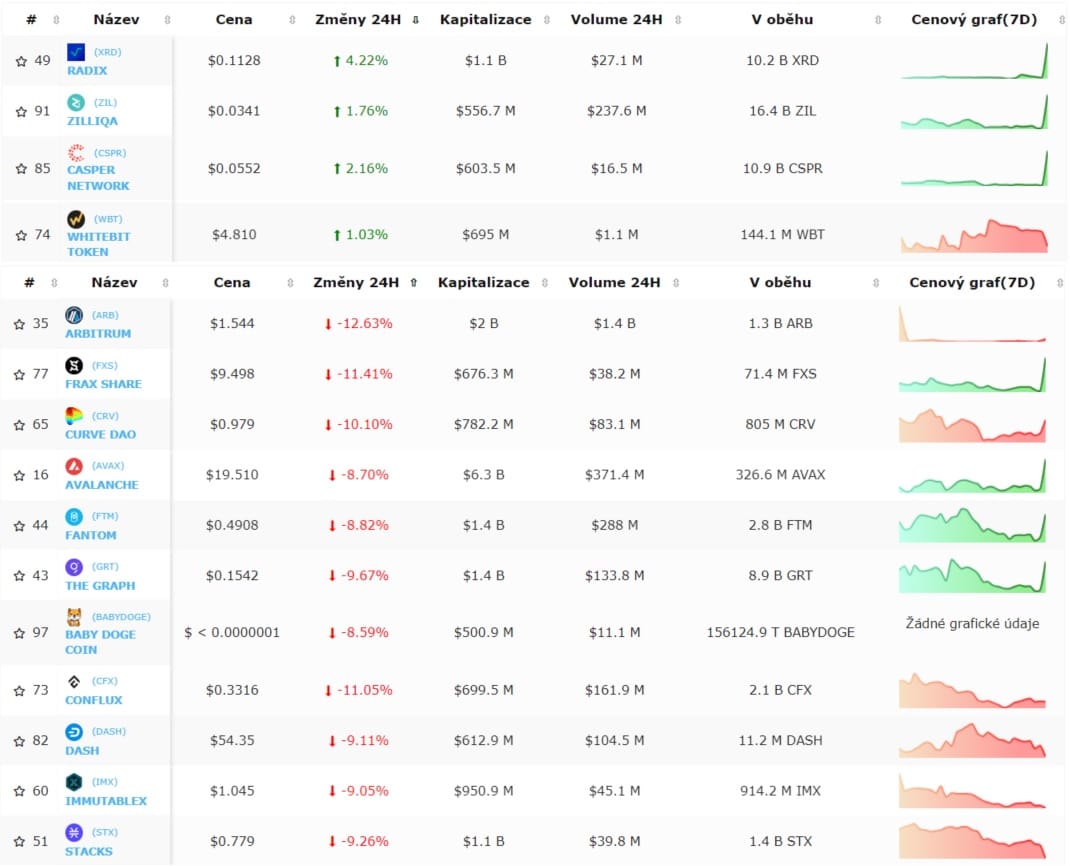Favorite Radix with its star icon
The height and width of the screenshot is (866, 1070).
(x=21, y=61)
